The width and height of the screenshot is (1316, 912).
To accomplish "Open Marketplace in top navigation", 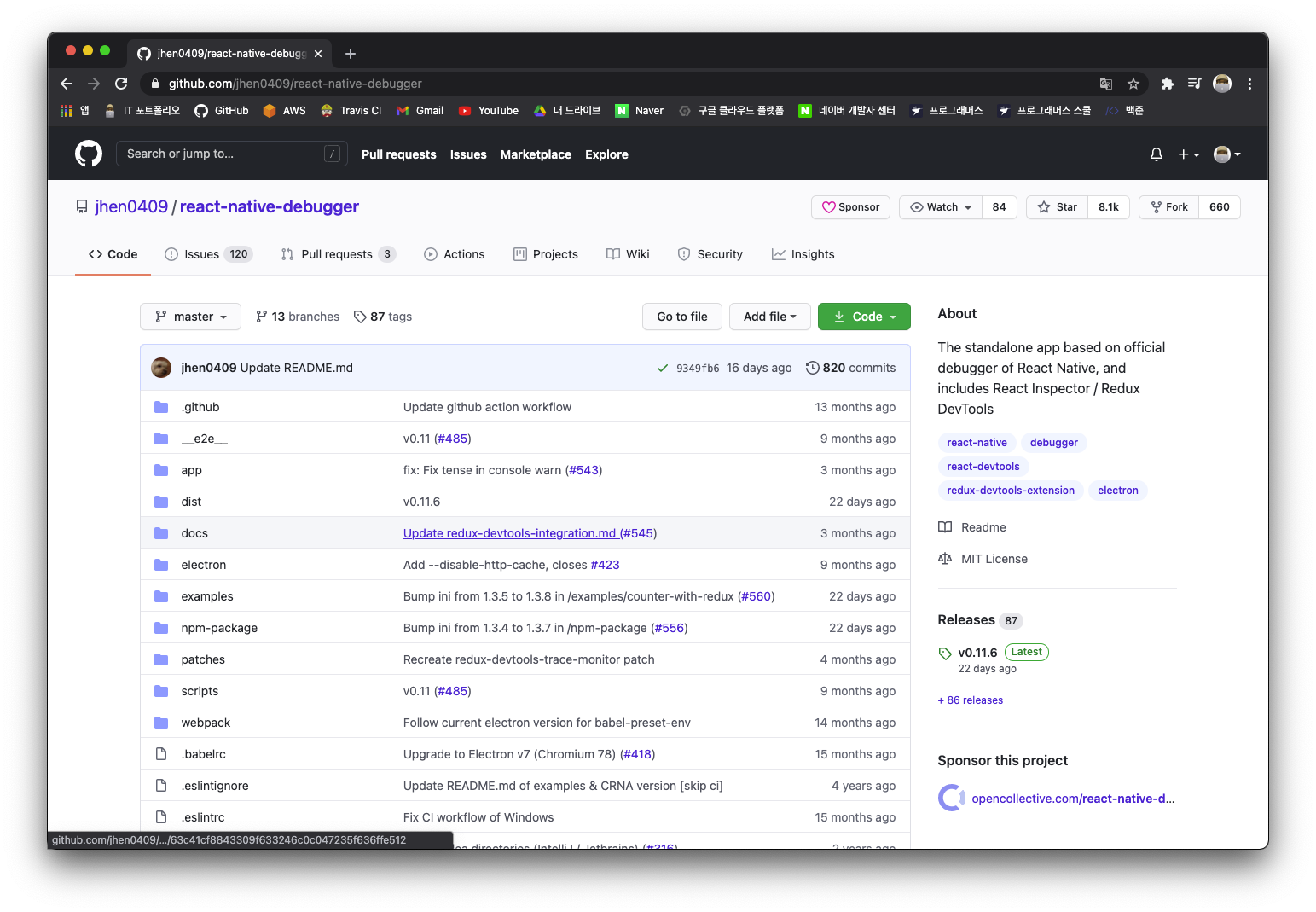I will click(536, 154).
